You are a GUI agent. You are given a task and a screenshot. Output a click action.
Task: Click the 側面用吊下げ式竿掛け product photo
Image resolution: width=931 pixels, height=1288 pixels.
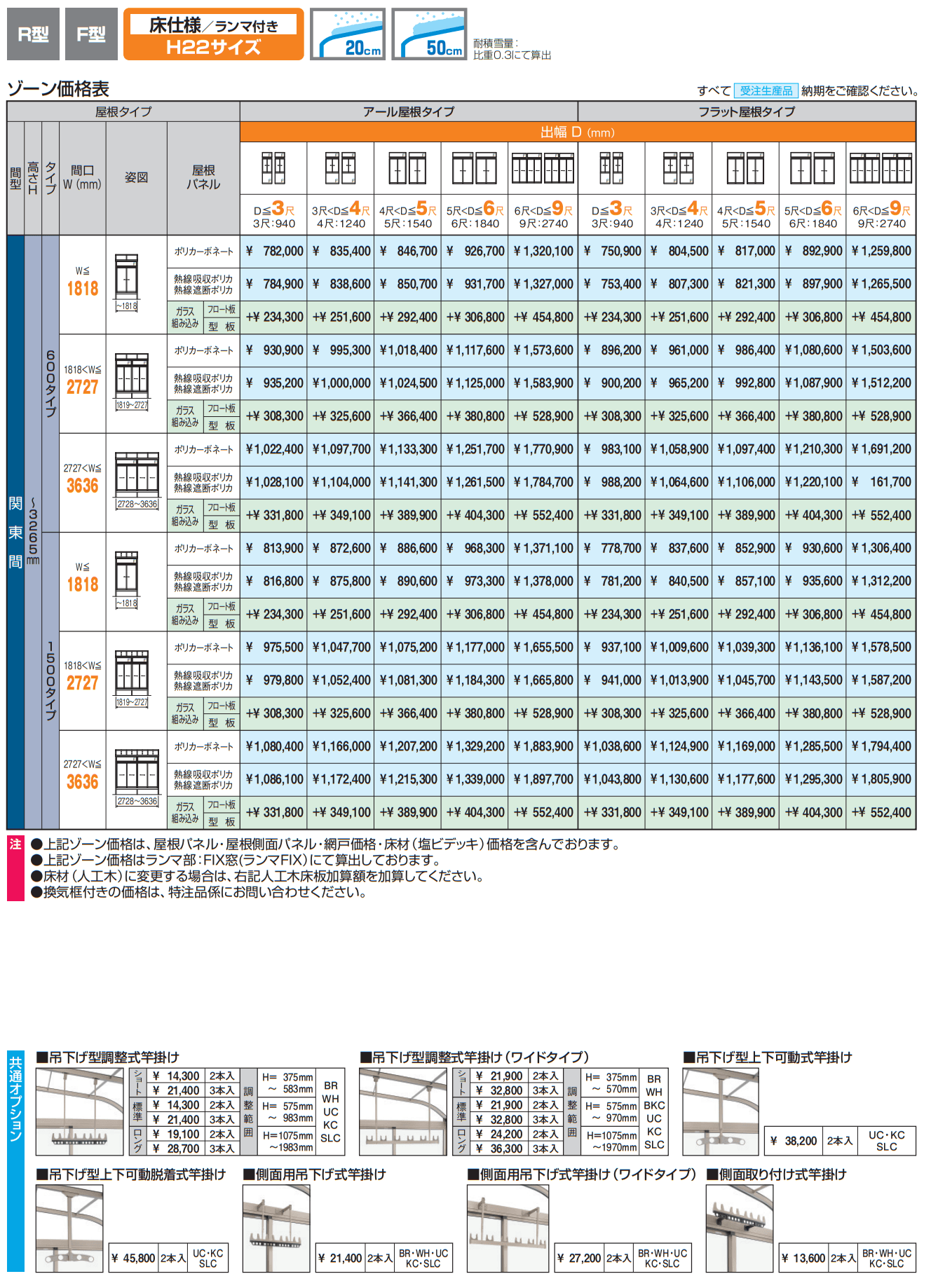(276, 1229)
